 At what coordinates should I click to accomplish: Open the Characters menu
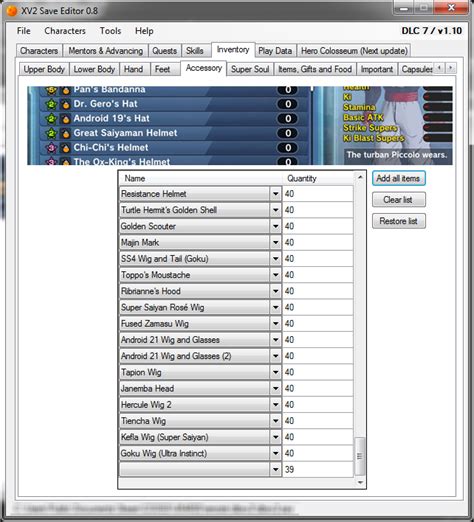tap(65, 31)
